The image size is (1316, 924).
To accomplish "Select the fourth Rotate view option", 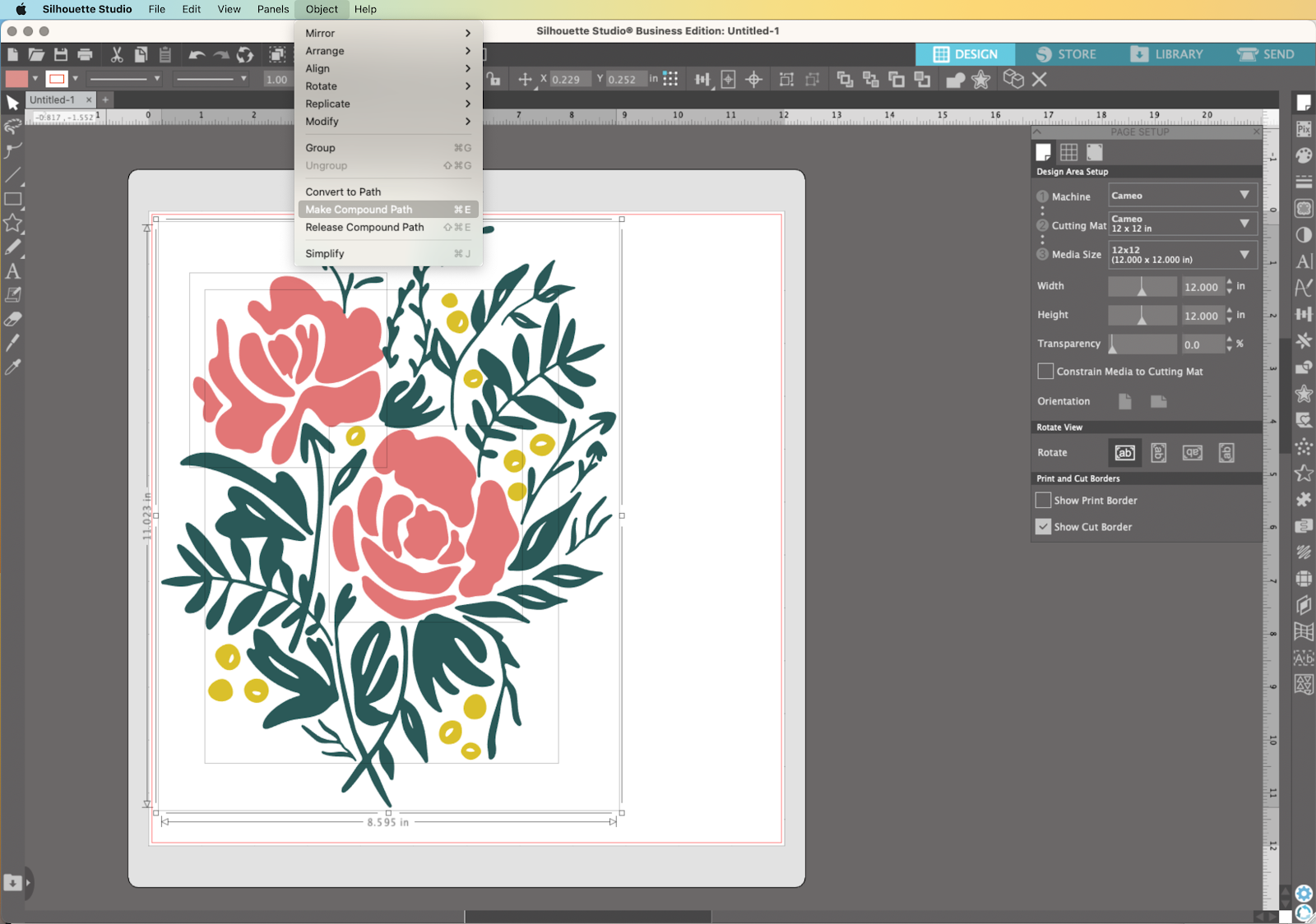I will [x=1226, y=453].
